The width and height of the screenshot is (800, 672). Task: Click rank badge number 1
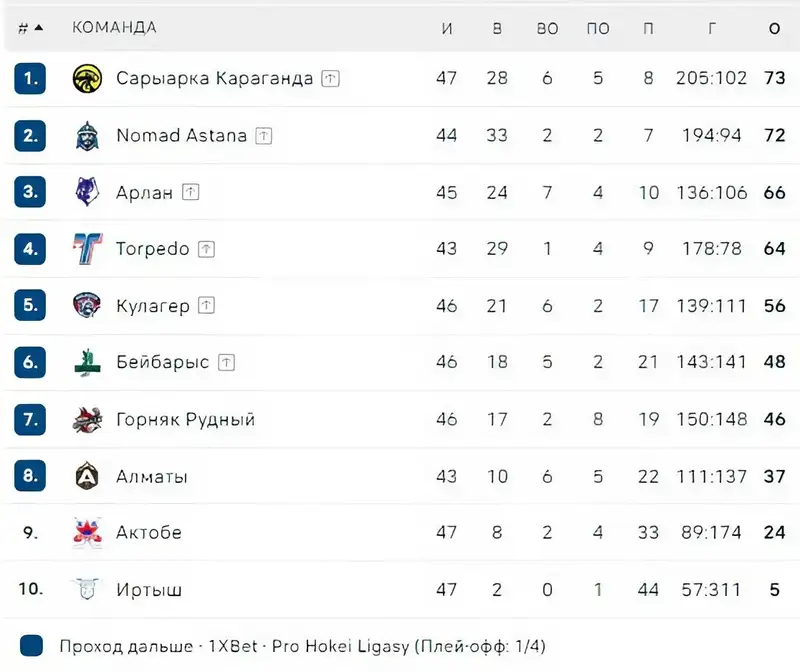coord(31,78)
